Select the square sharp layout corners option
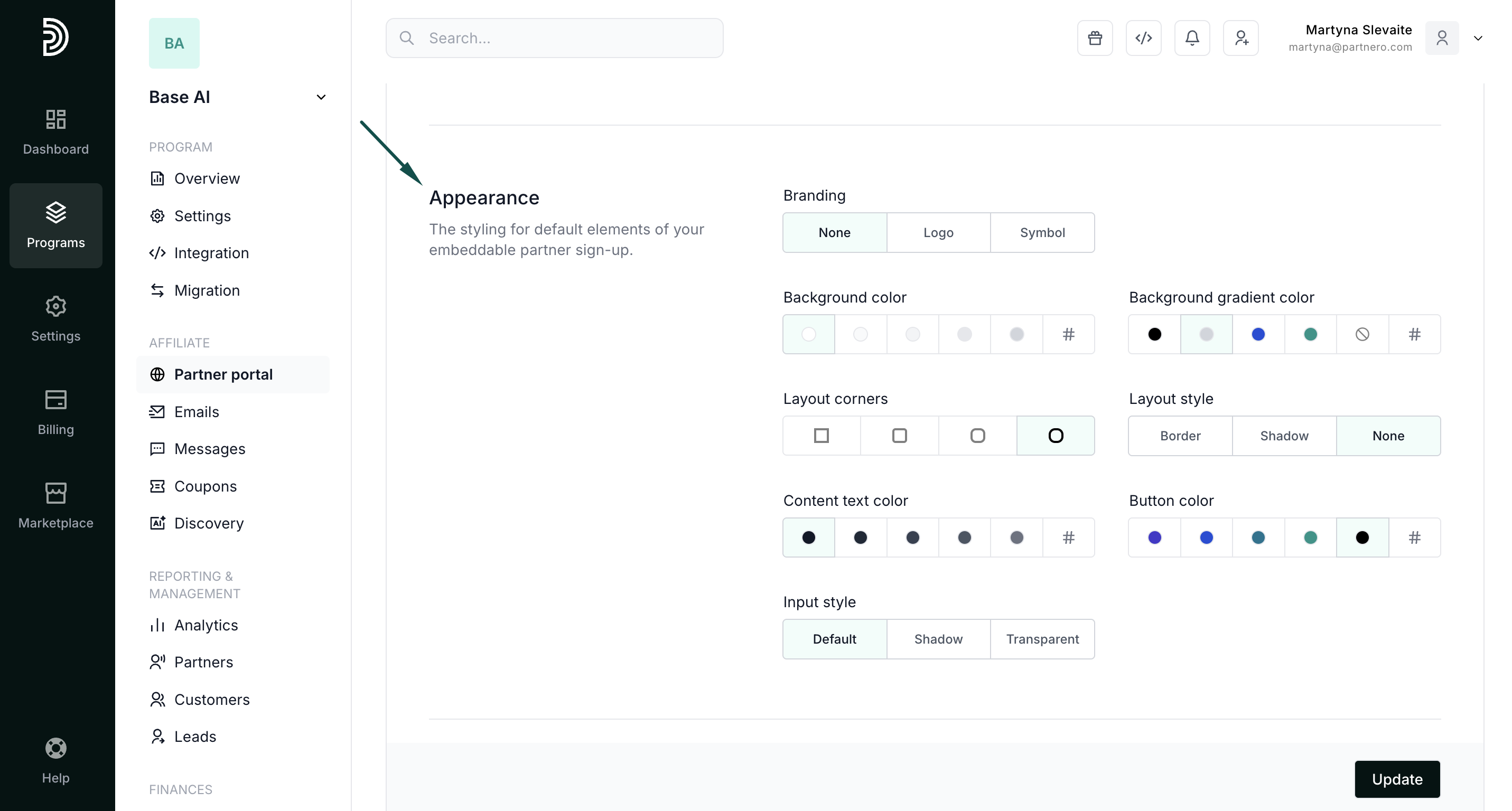 pos(821,436)
